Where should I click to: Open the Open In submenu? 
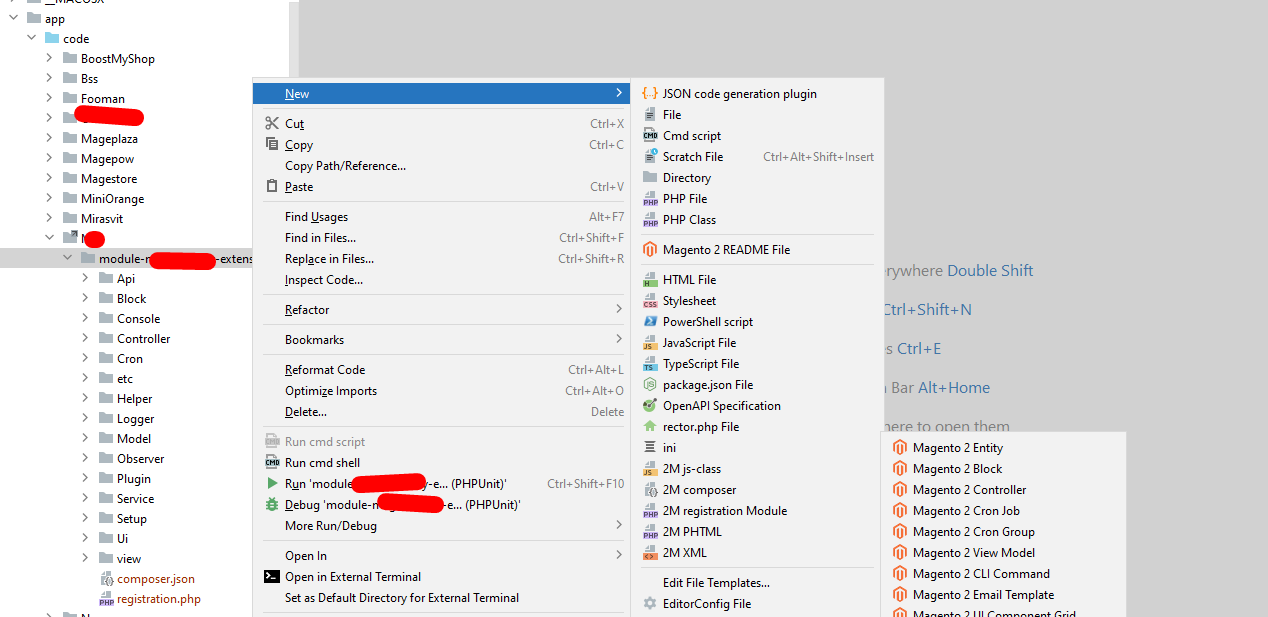pos(442,555)
